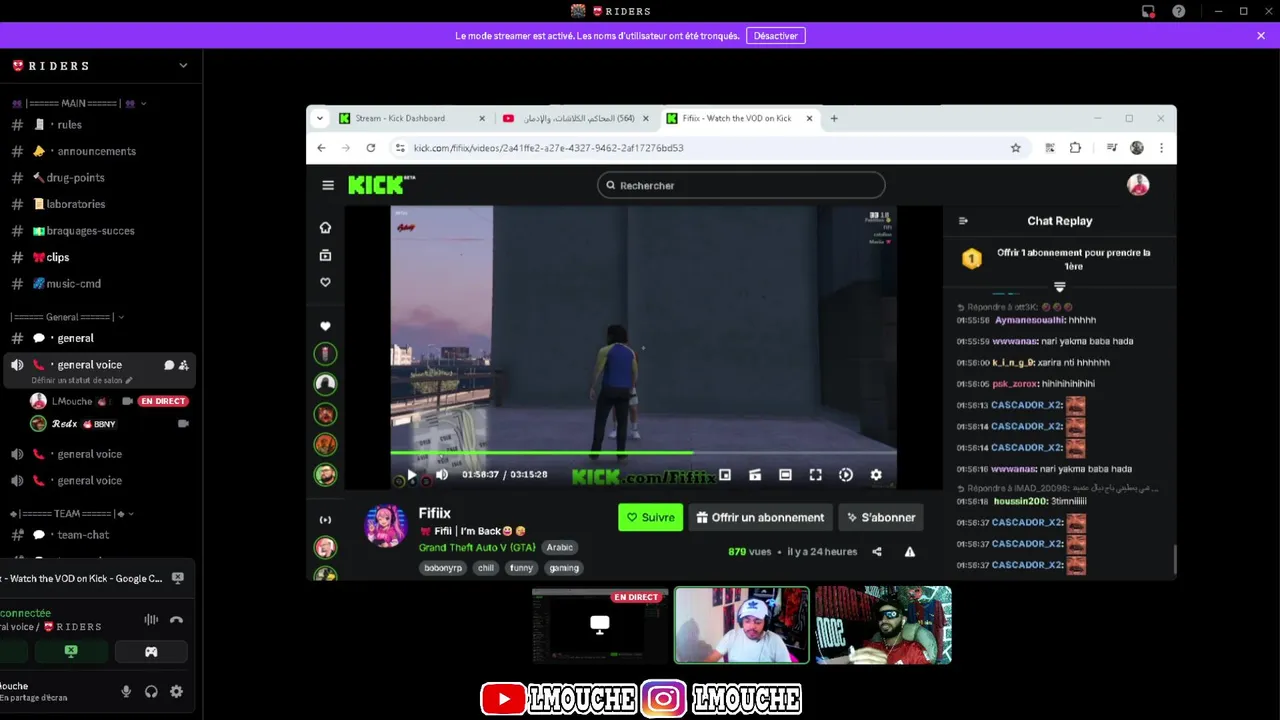Open Kick following heart icon in sidebar
The height and width of the screenshot is (720, 1280).
[x=325, y=282]
